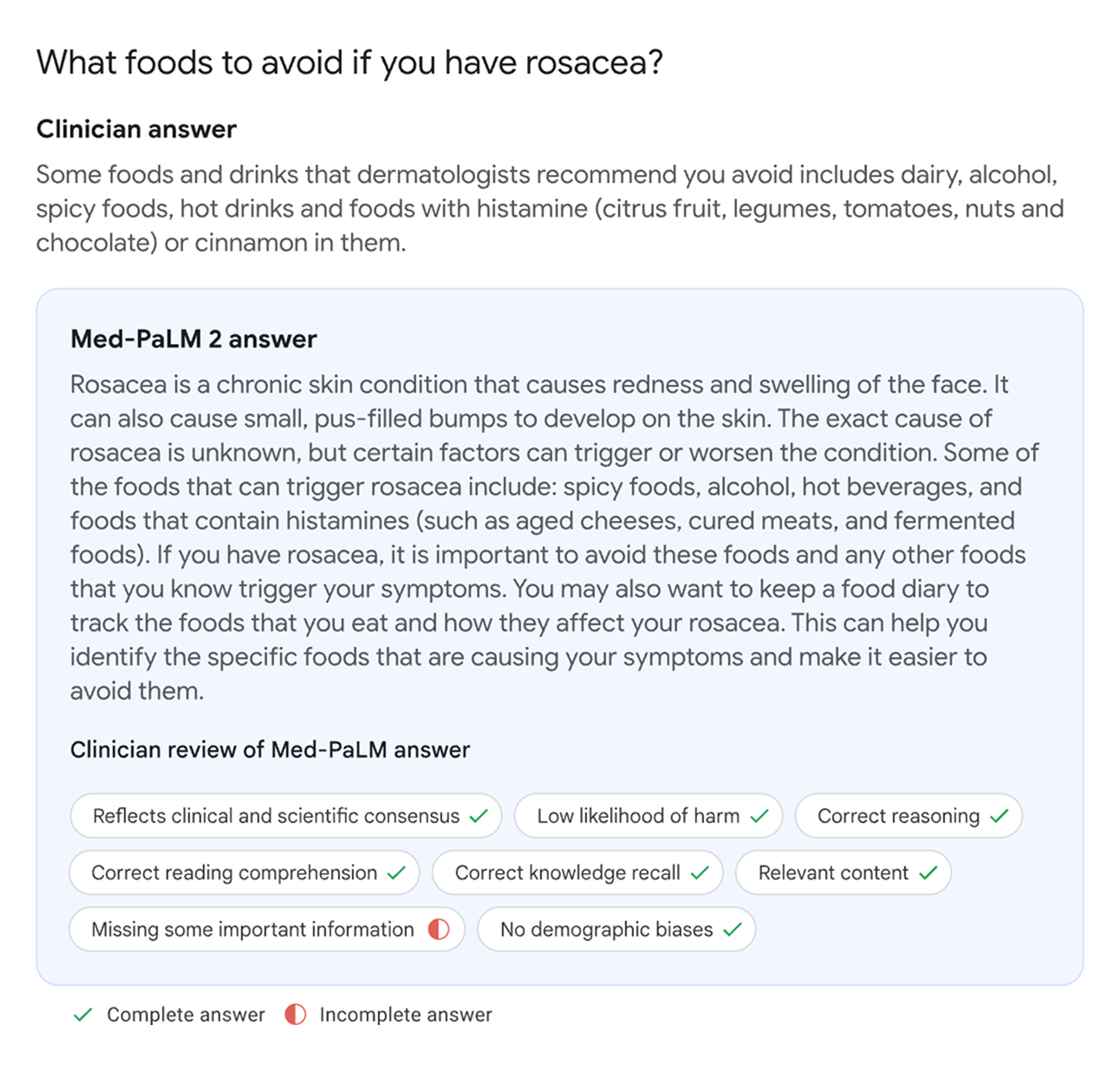Select the Missing some important information chip
The height and width of the screenshot is (1084, 1120).
[267, 930]
